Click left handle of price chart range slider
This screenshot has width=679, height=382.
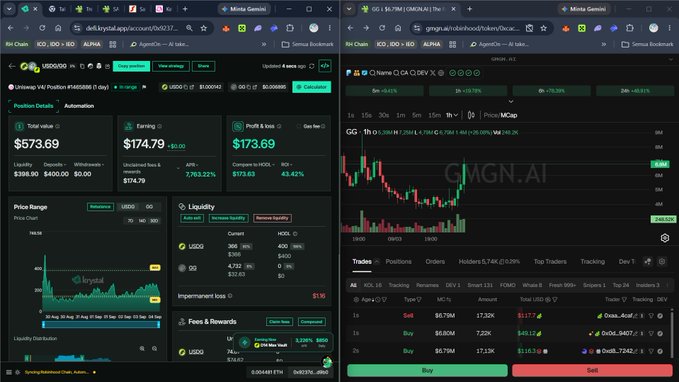coord(44,324)
